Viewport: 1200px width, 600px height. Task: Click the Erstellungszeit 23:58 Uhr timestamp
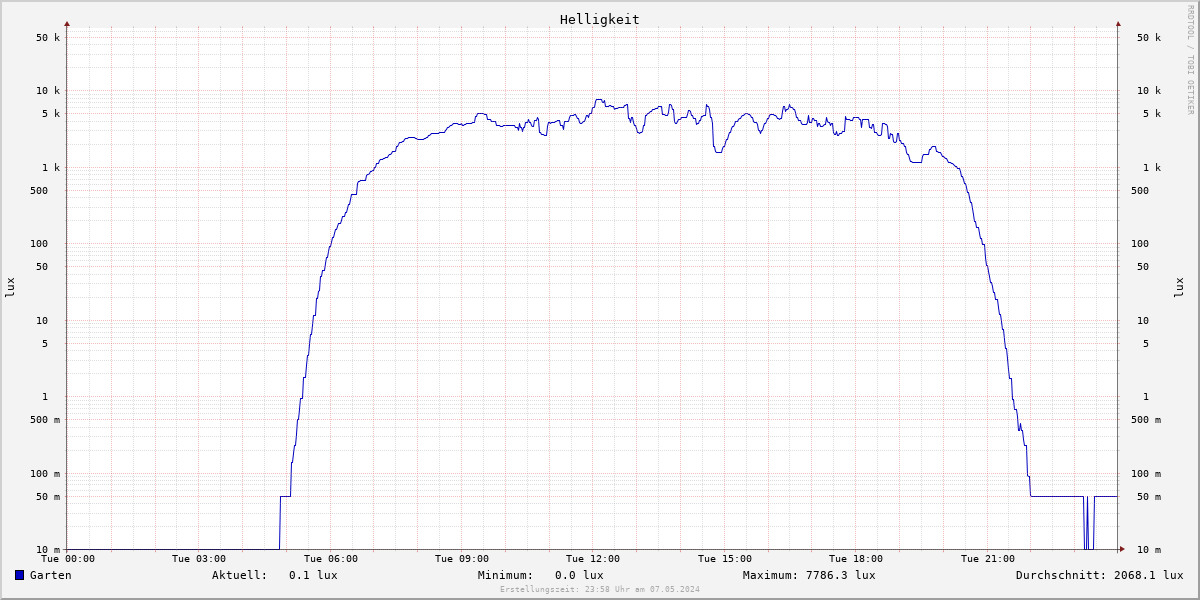[x=600, y=589]
